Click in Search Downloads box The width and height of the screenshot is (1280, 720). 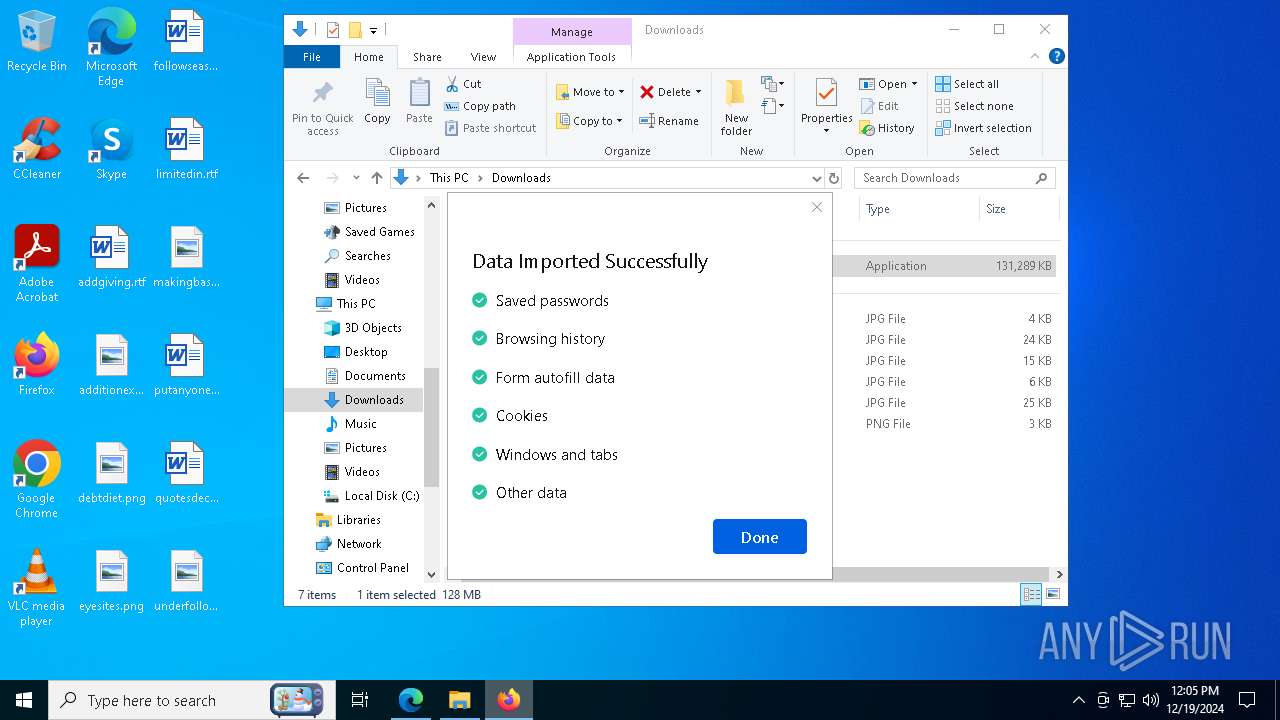click(x=955, y=178)
